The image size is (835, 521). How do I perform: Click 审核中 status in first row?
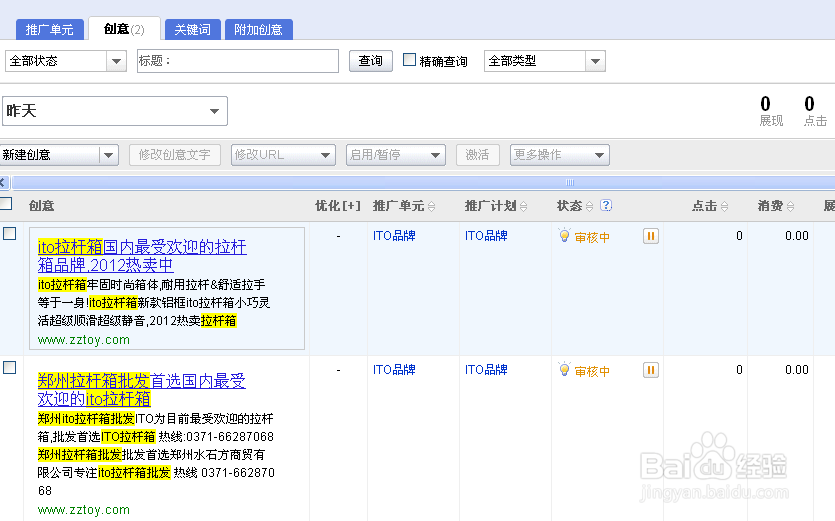tap(592, 238)
